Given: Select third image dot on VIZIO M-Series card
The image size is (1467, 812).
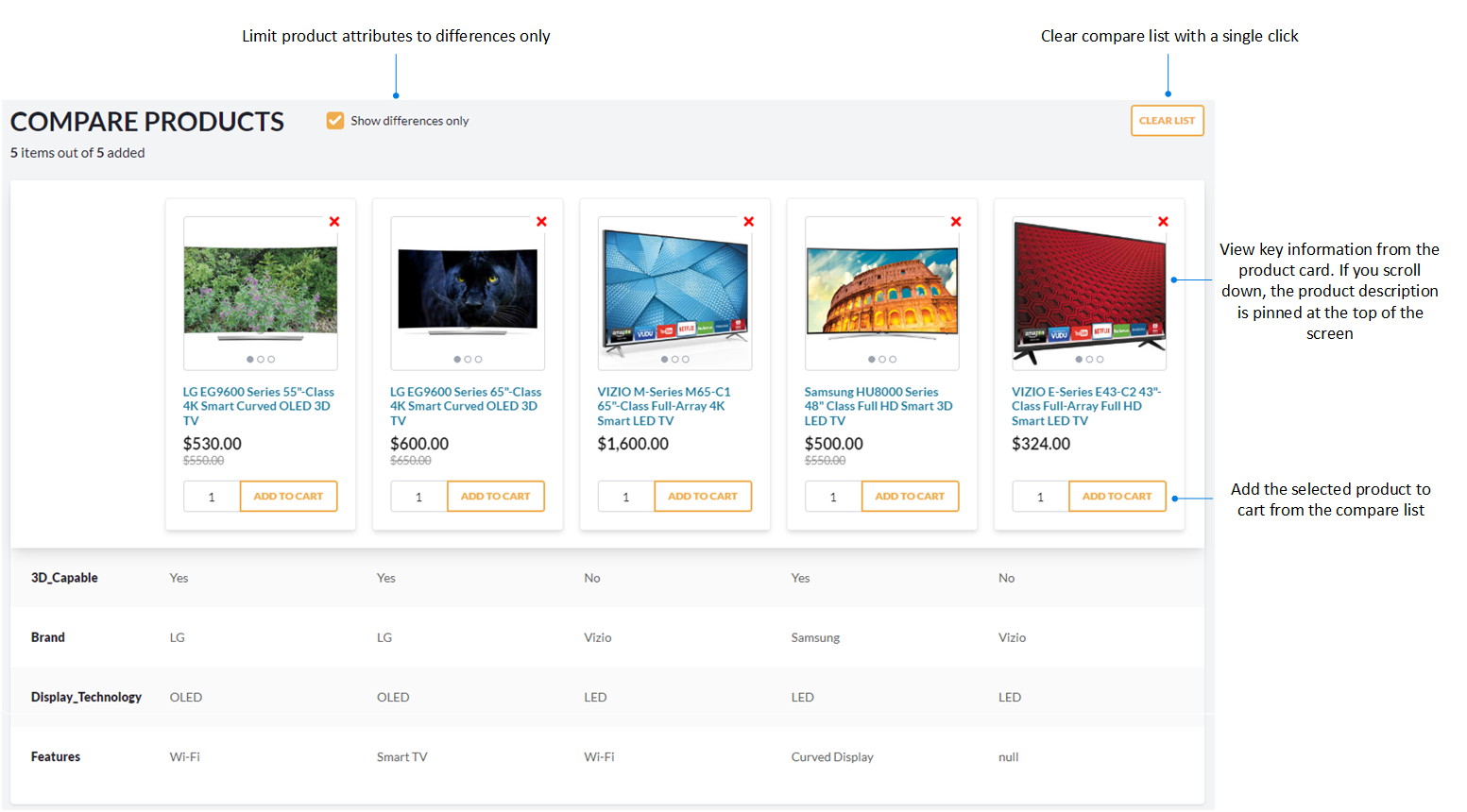Looking at the screenshot, I should 686,360.
